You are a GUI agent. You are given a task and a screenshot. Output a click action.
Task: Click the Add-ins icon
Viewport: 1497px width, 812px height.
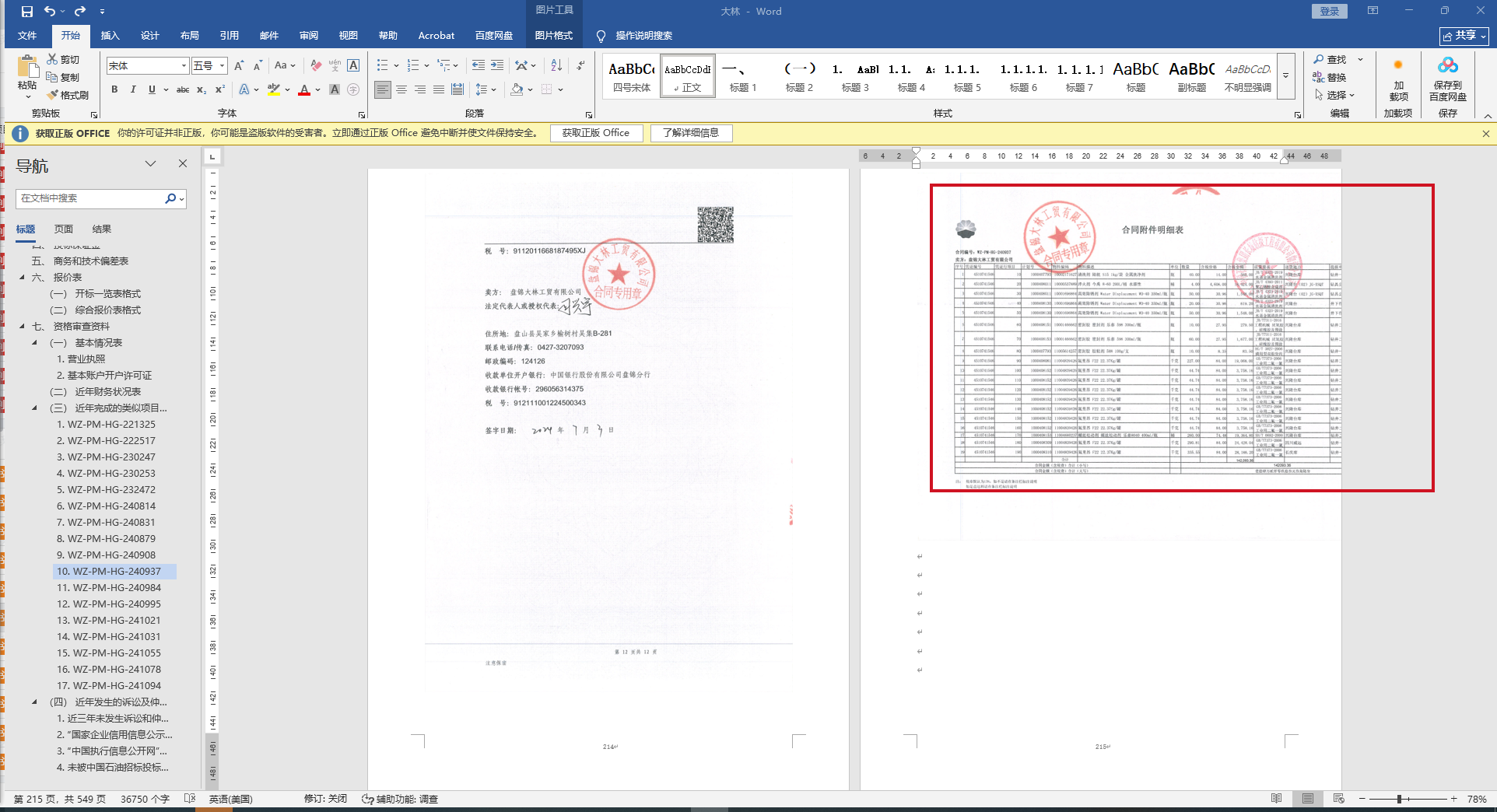[x=1398, y=65]
